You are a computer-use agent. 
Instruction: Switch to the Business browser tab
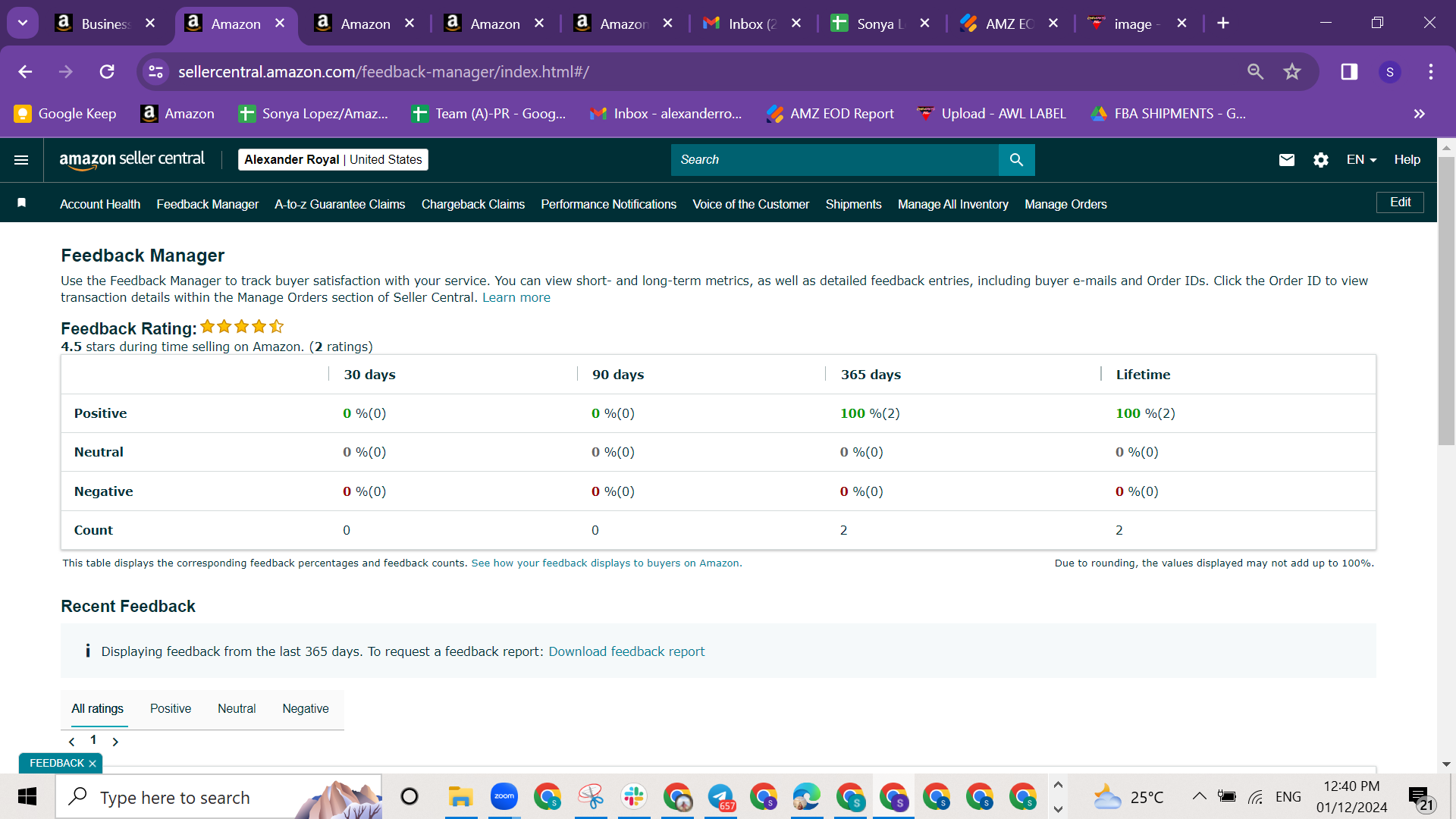[x=106, y=24]
